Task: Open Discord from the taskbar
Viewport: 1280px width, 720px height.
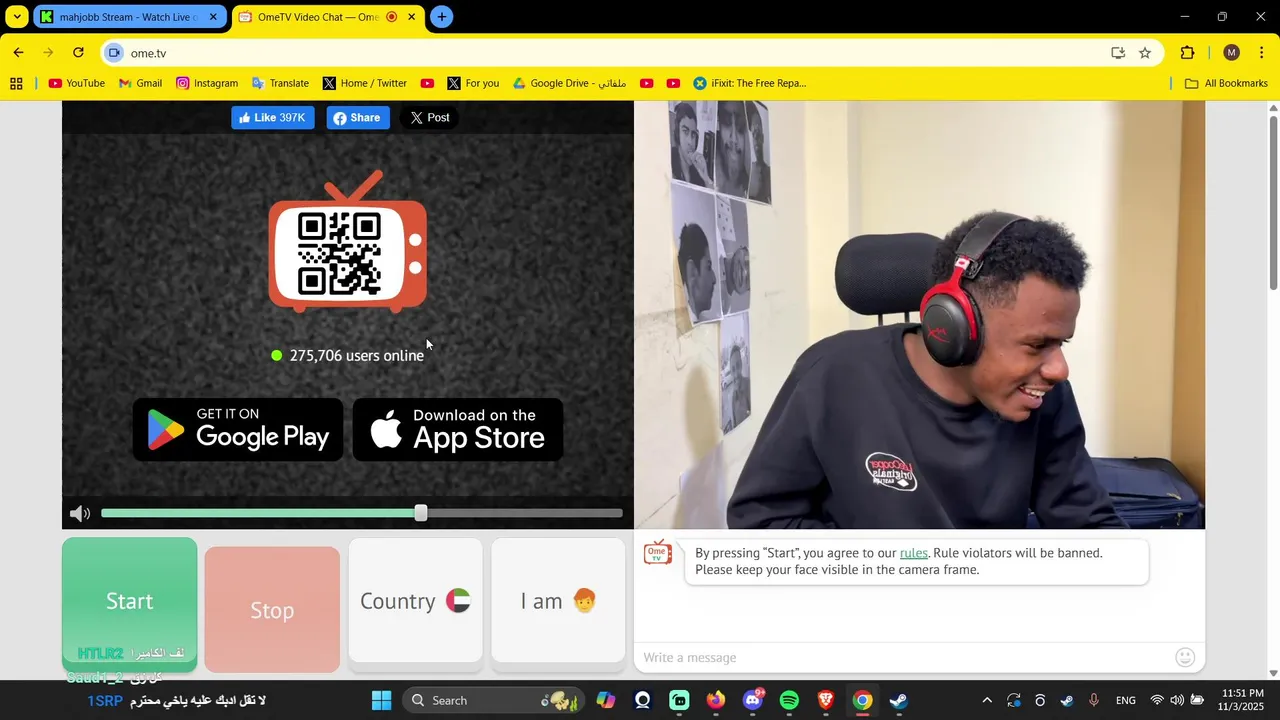Action: (x=753, y=700)
